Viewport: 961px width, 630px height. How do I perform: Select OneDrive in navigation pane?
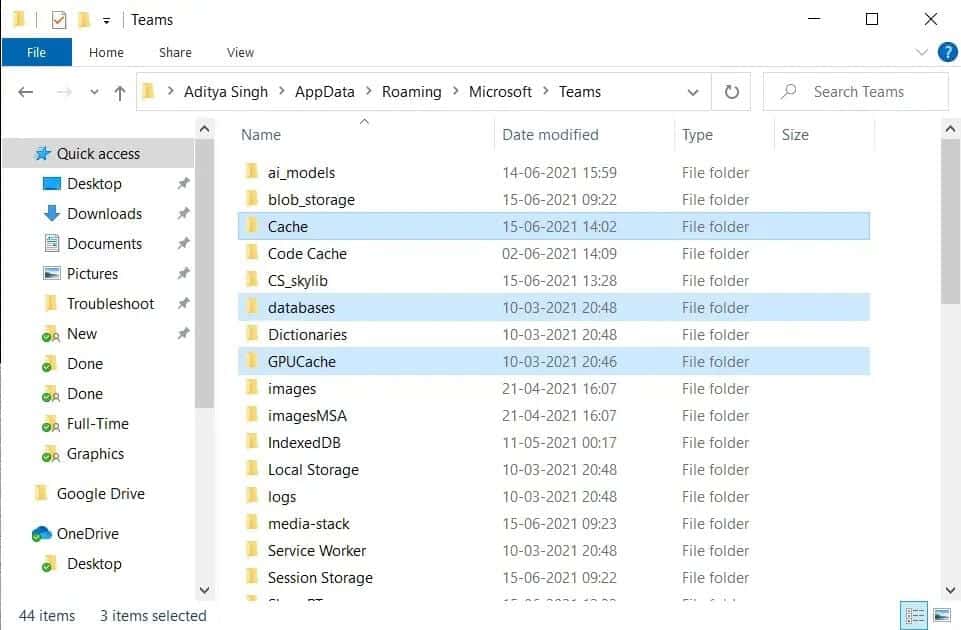(87, 533)
